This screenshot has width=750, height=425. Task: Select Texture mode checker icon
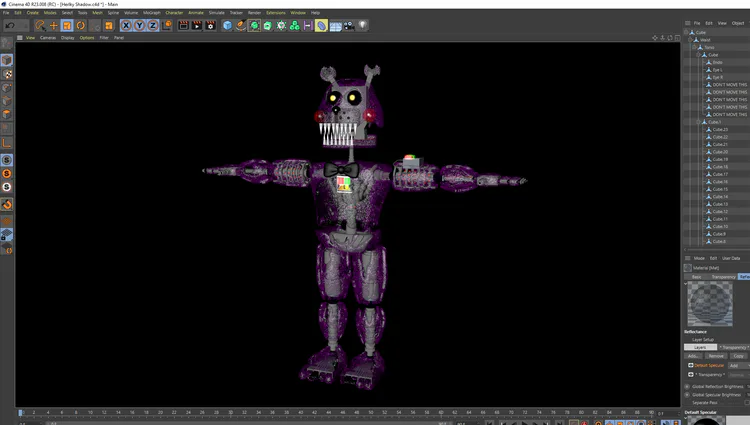7,74
